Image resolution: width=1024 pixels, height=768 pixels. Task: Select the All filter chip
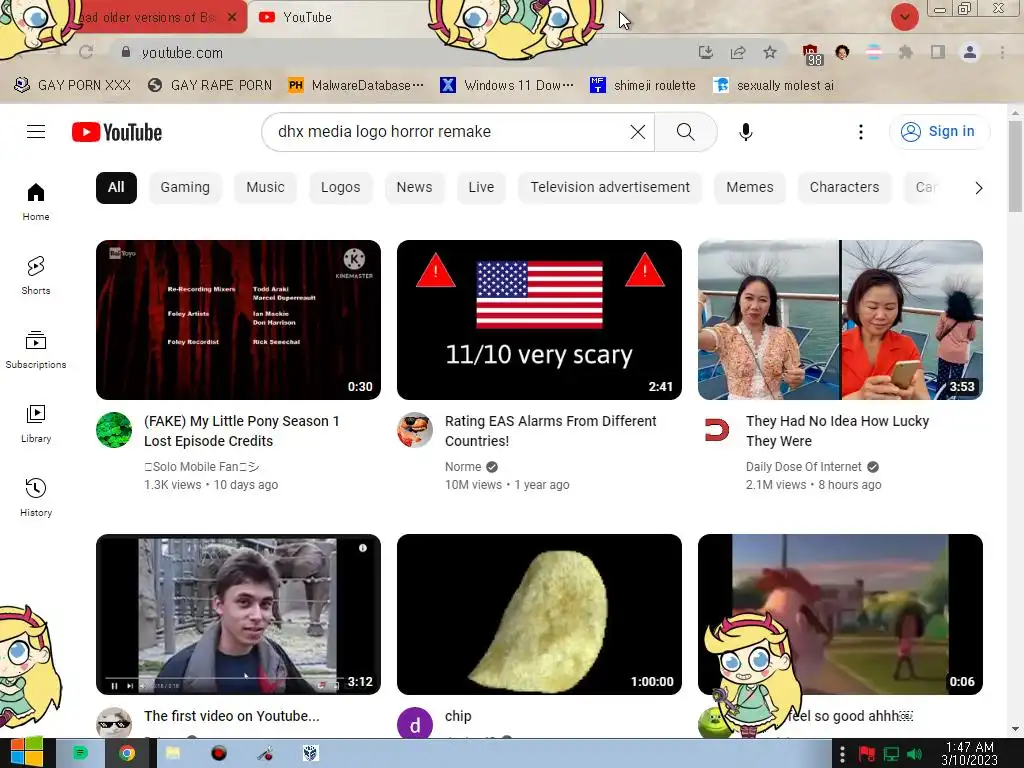tap(116, 187)
